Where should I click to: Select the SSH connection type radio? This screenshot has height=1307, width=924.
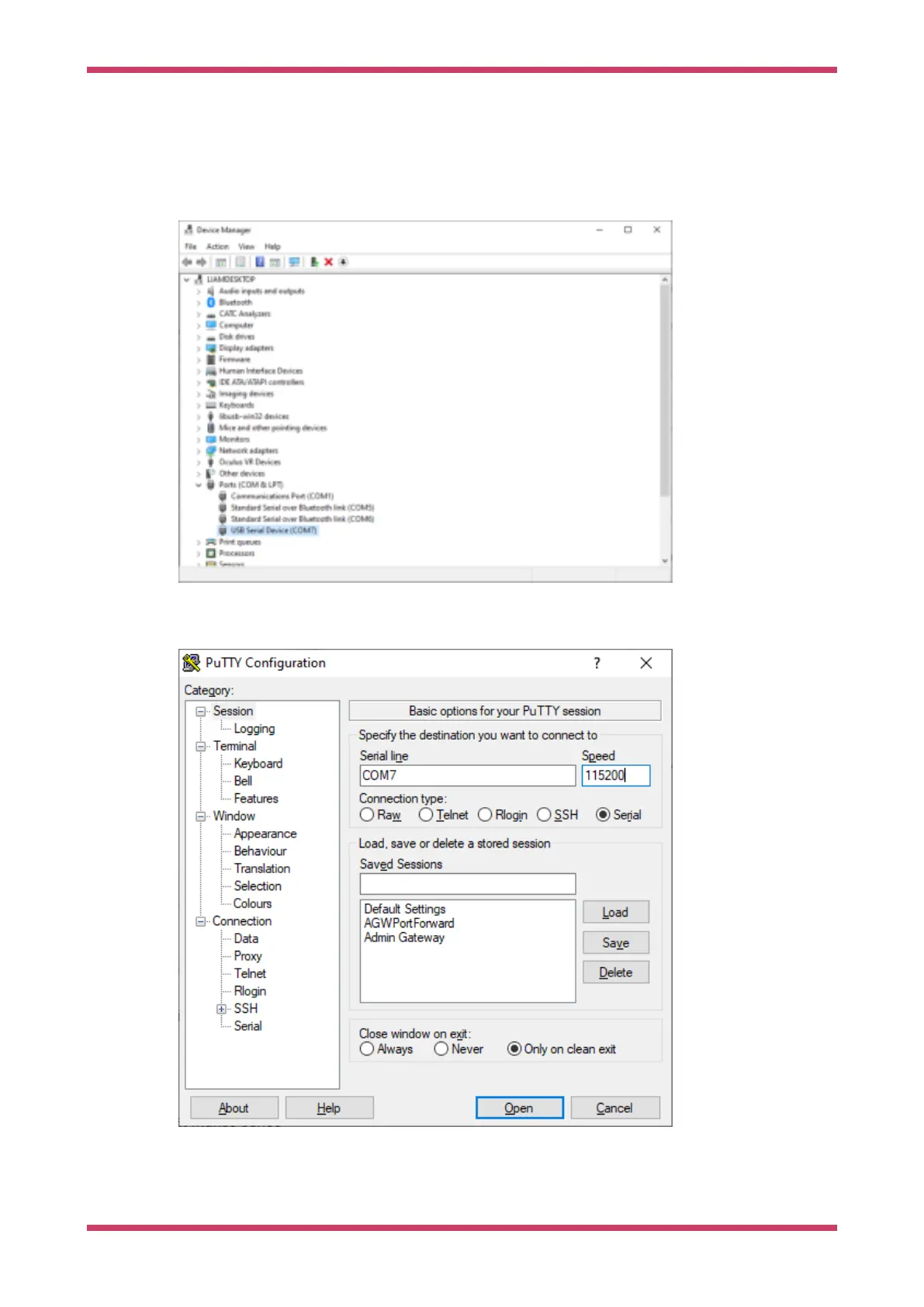[544, 814]
